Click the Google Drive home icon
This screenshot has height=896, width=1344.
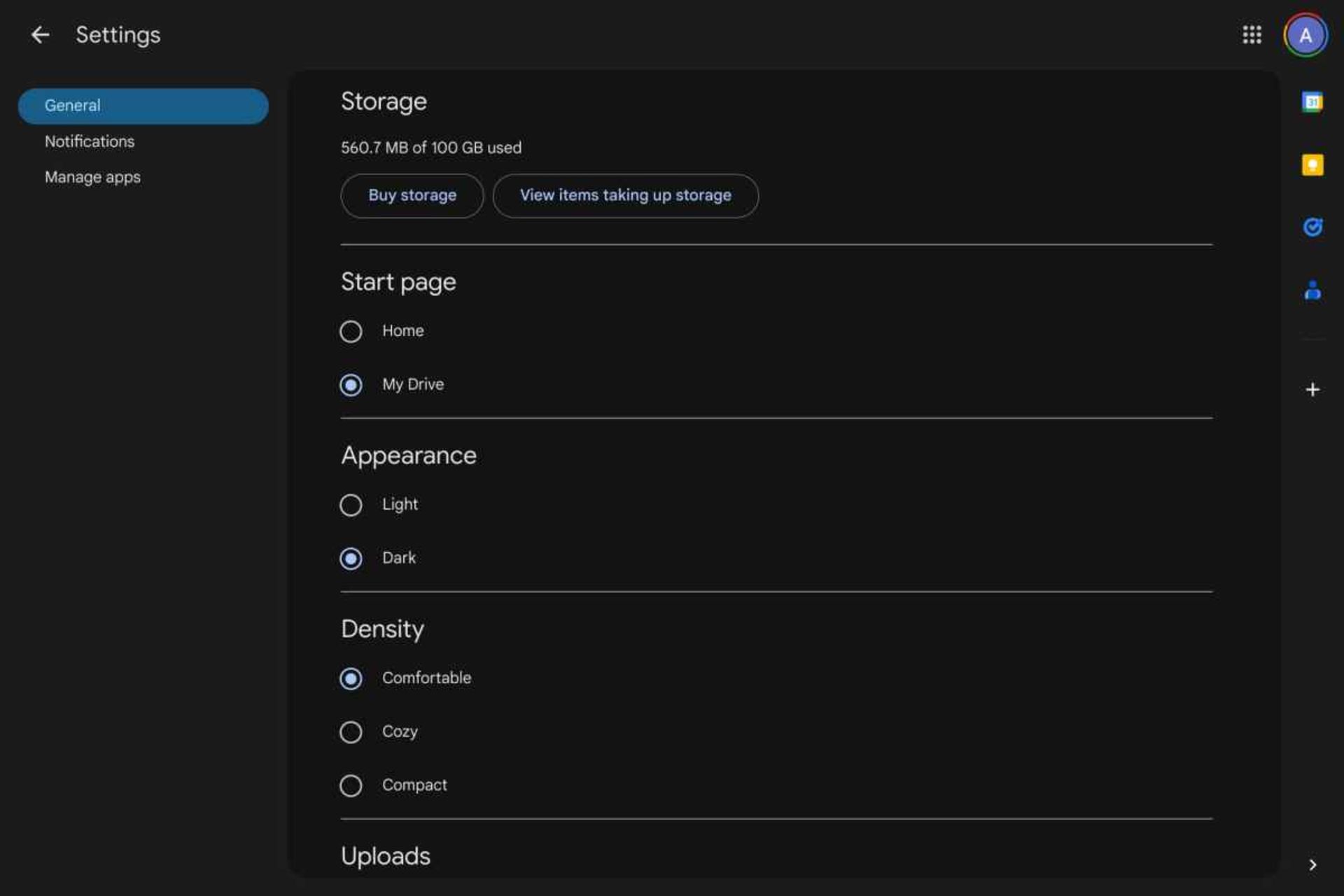point(38,34)
